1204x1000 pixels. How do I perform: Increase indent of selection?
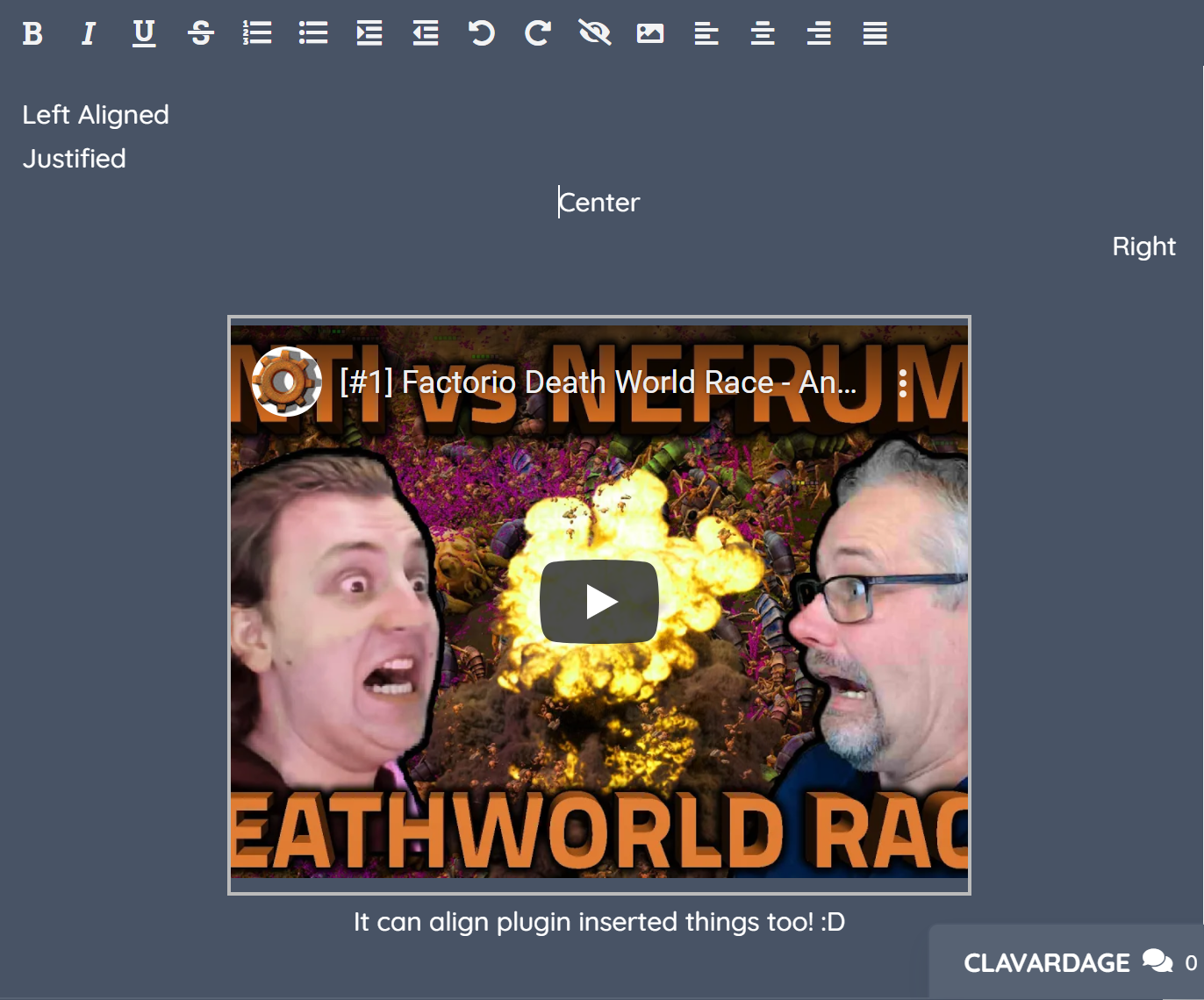[x=369, y=33]
